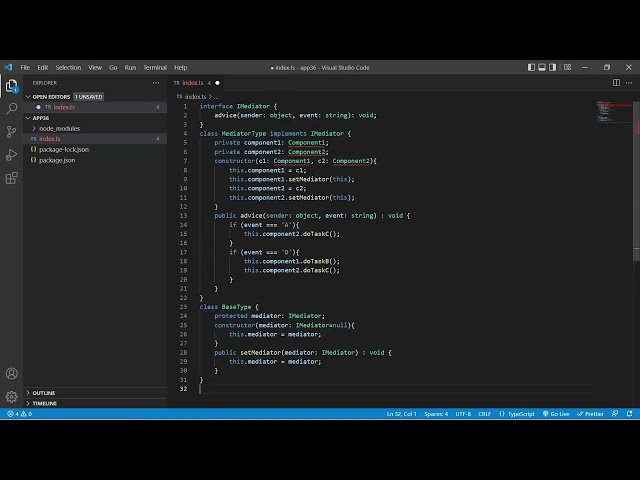
Task: Click unsaved dot on index.ts tab
Action: tap(217, 83)
